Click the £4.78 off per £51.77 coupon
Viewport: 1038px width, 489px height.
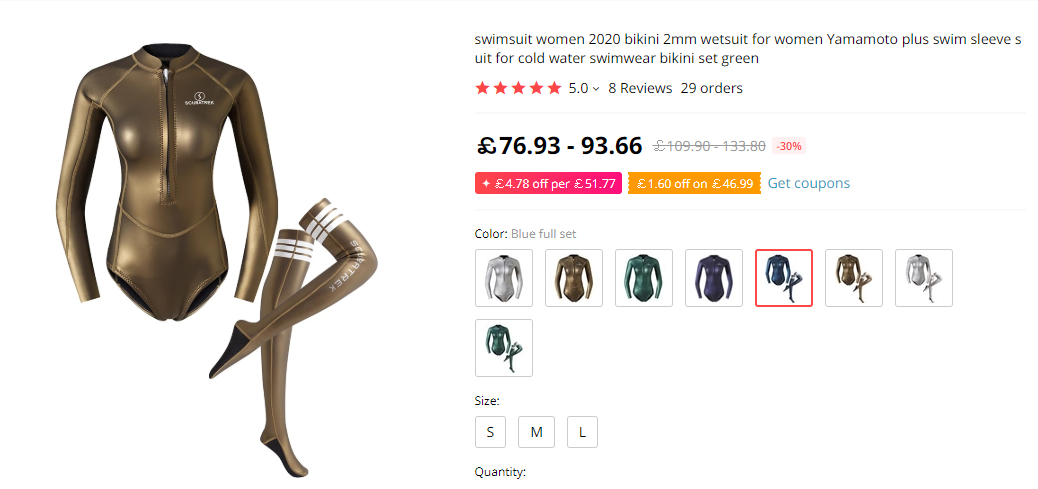point(548,184)
